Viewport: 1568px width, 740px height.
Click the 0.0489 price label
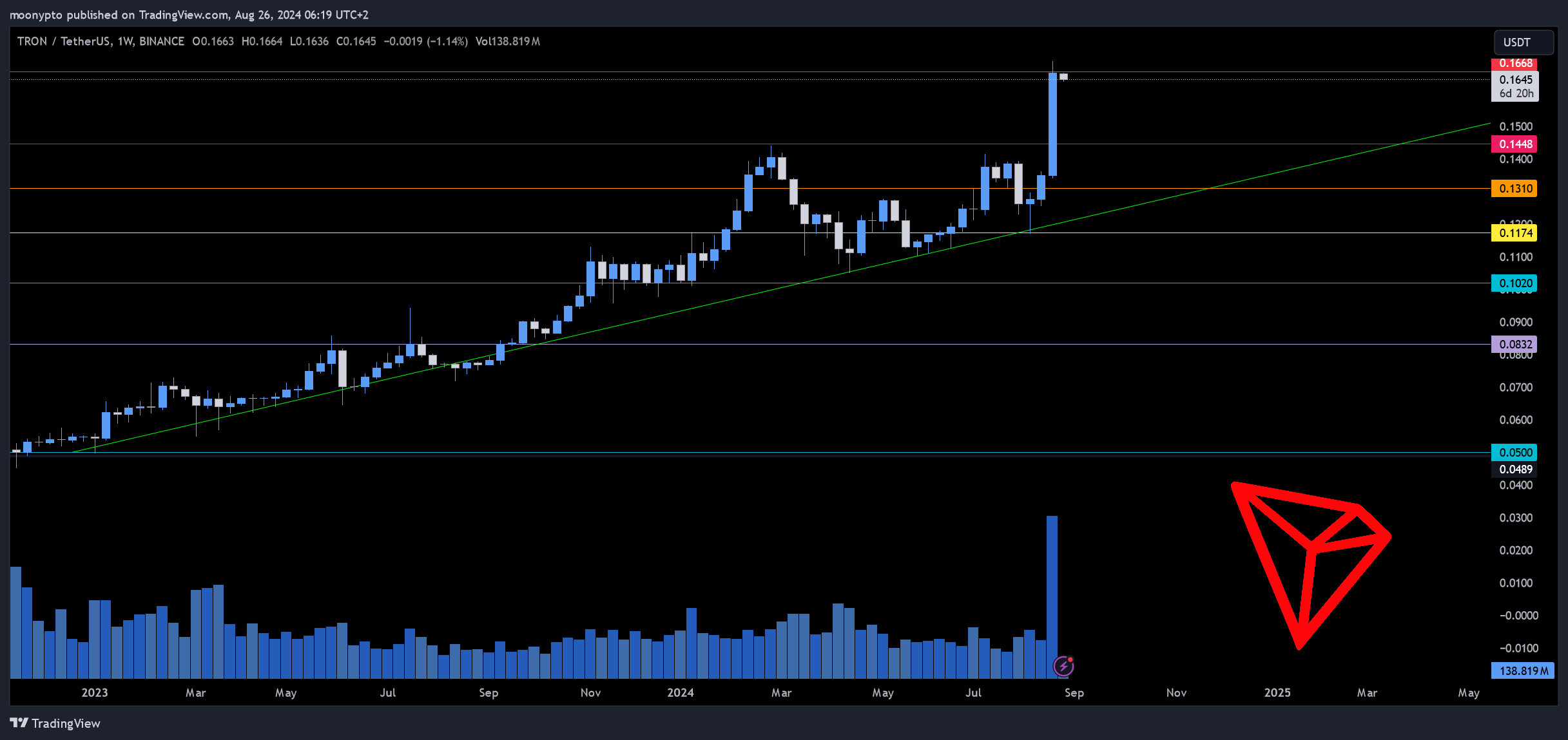[1515, 470]
